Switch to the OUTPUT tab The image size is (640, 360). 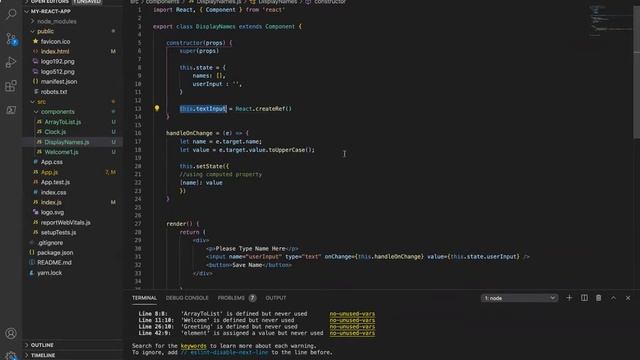click(276, 298)
